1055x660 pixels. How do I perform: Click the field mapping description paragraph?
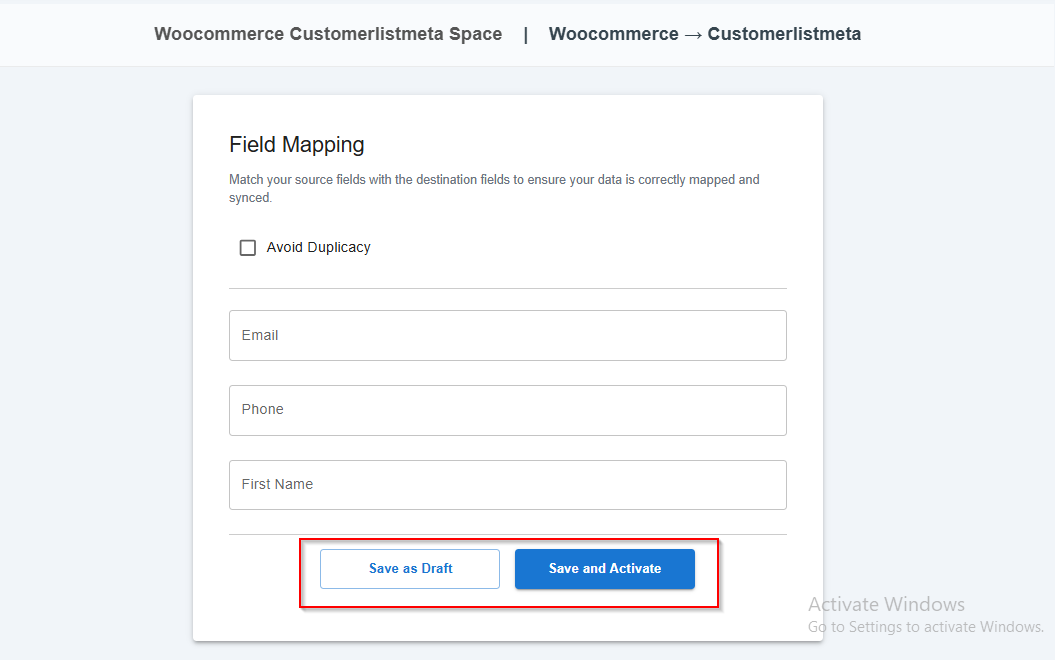(493, 189)
